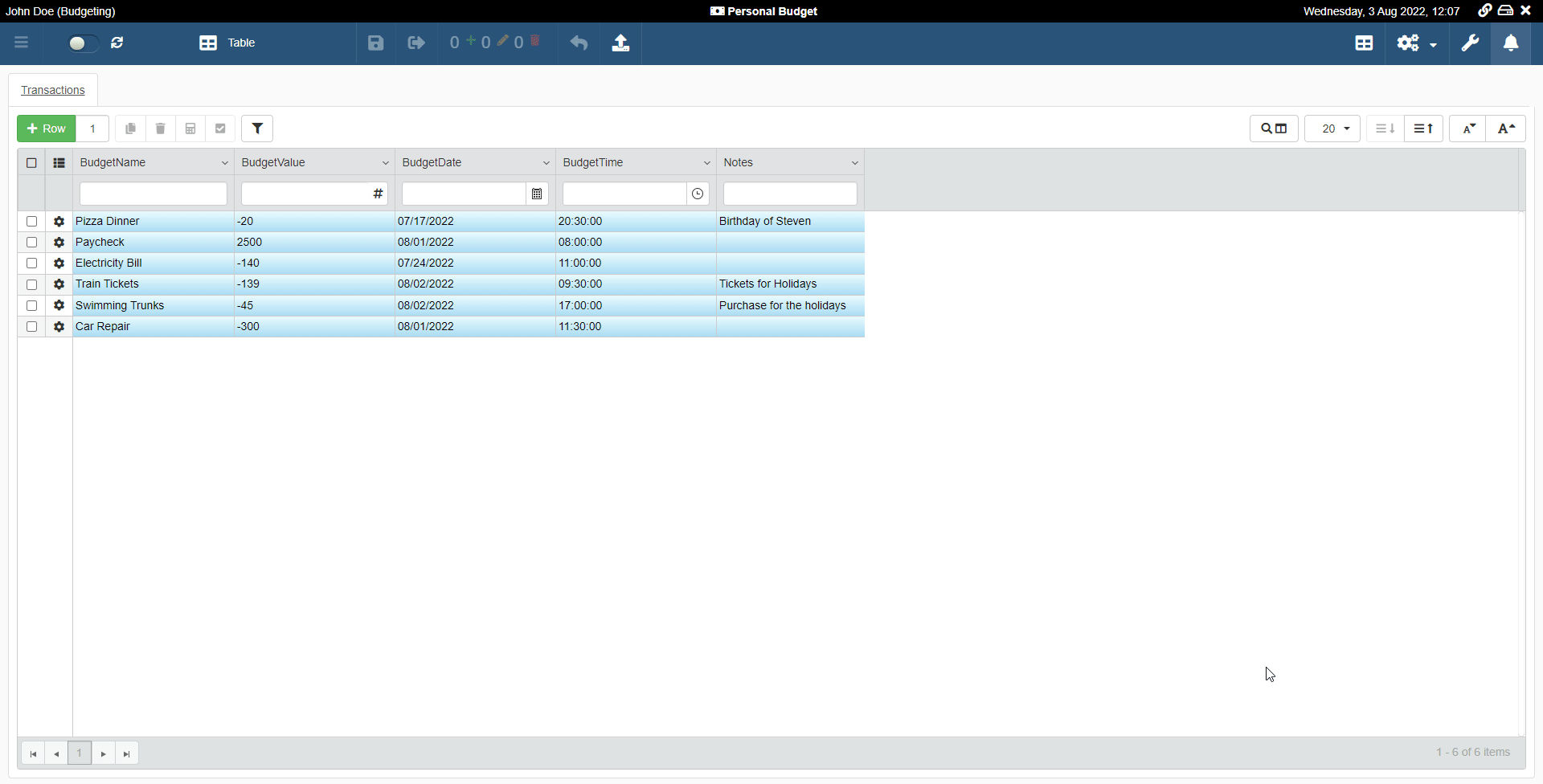Click the save disk icon

(375, 43)
